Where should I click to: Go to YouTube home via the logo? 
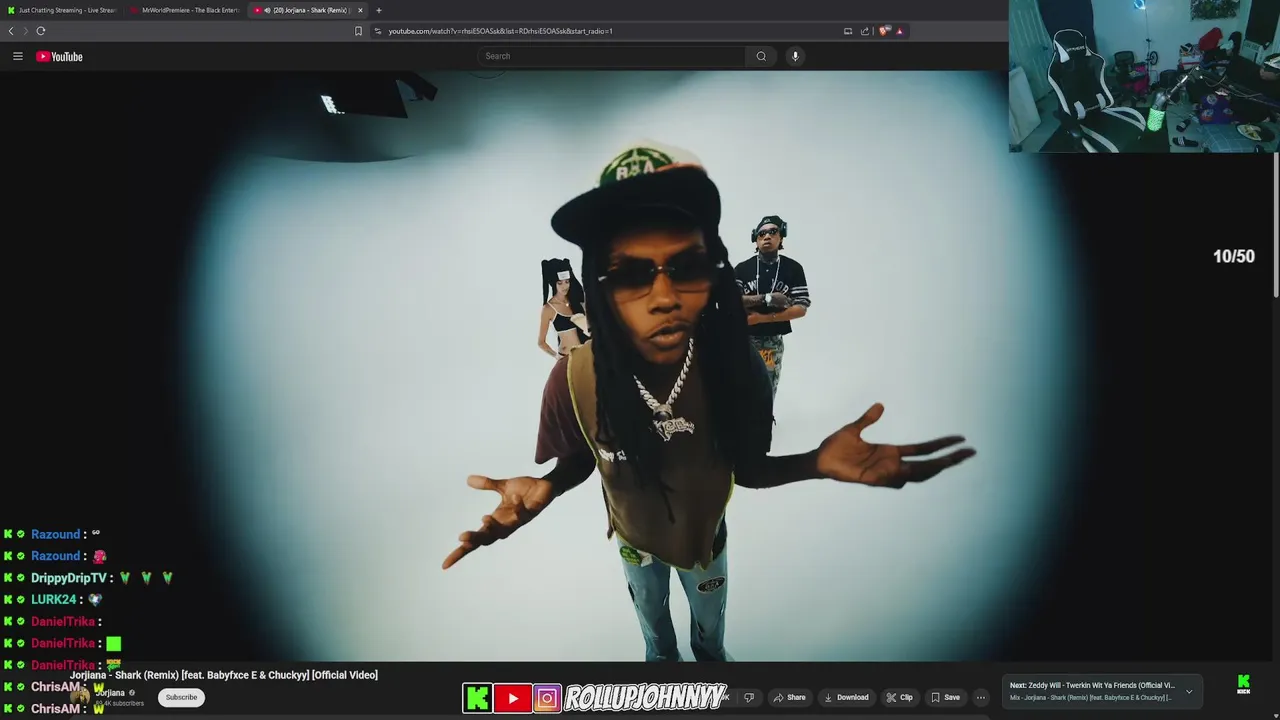[60, 56]
